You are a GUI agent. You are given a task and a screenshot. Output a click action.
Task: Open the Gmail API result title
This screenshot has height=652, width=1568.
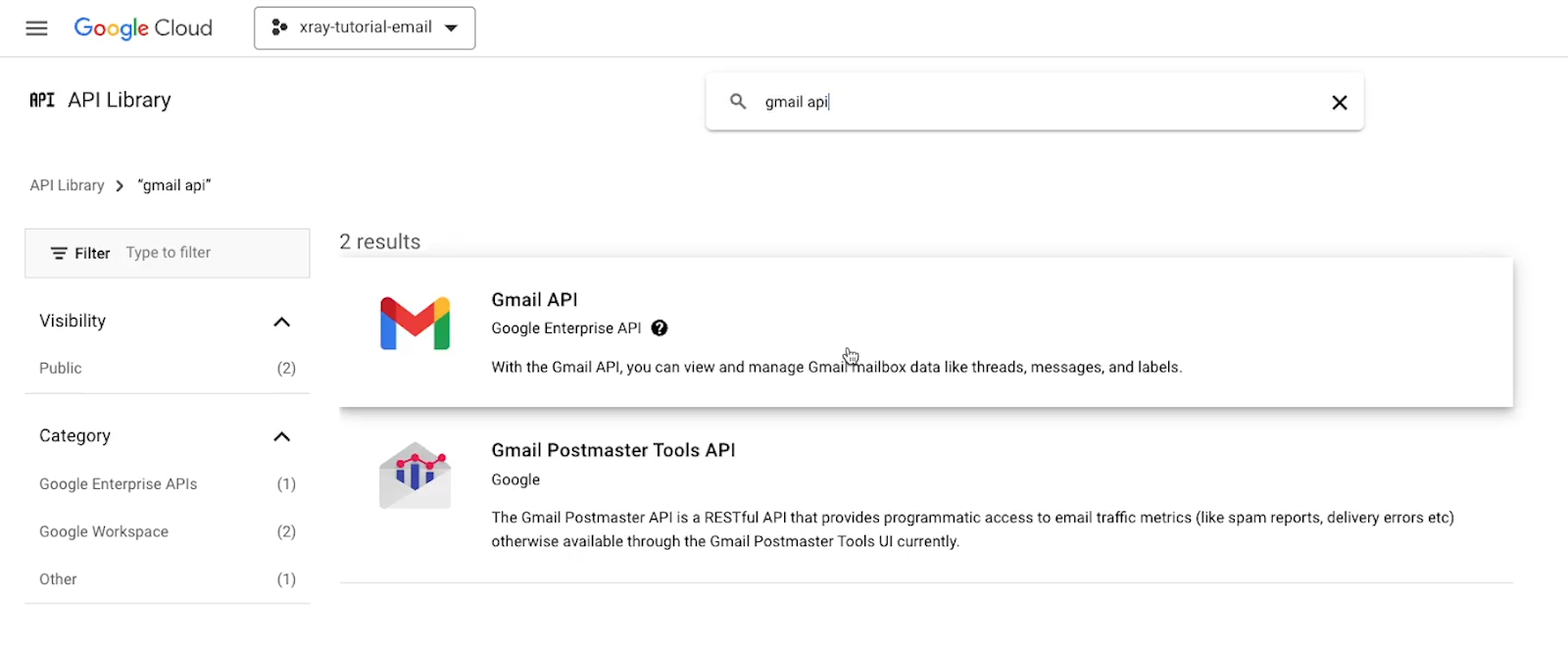point(534,300)
